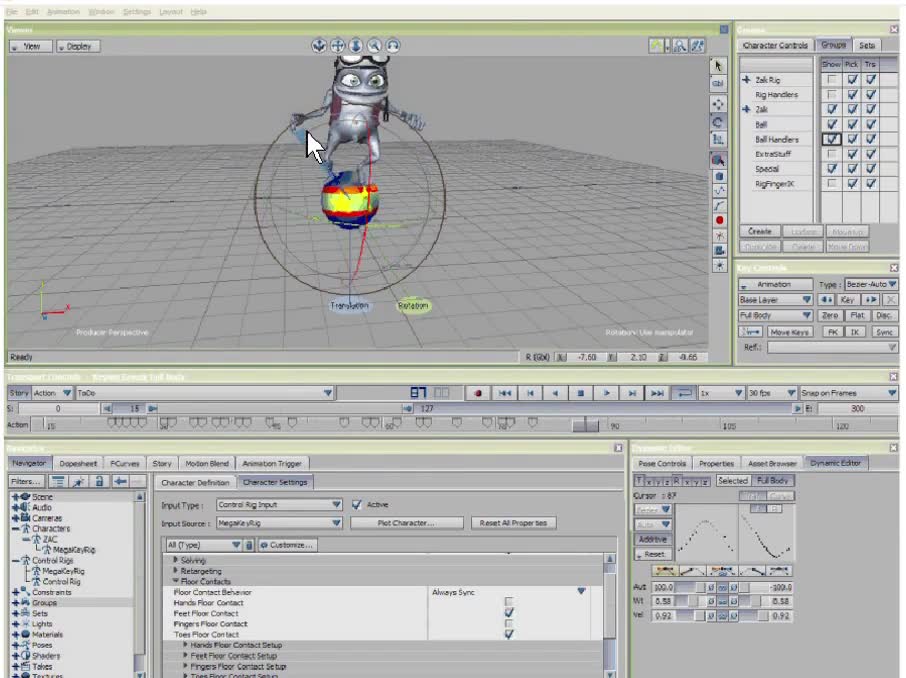The width and height of the screenshot is (906, 678).
Task: Select the Translate tool in viewer toolbar
Action: tap(718, 104)
